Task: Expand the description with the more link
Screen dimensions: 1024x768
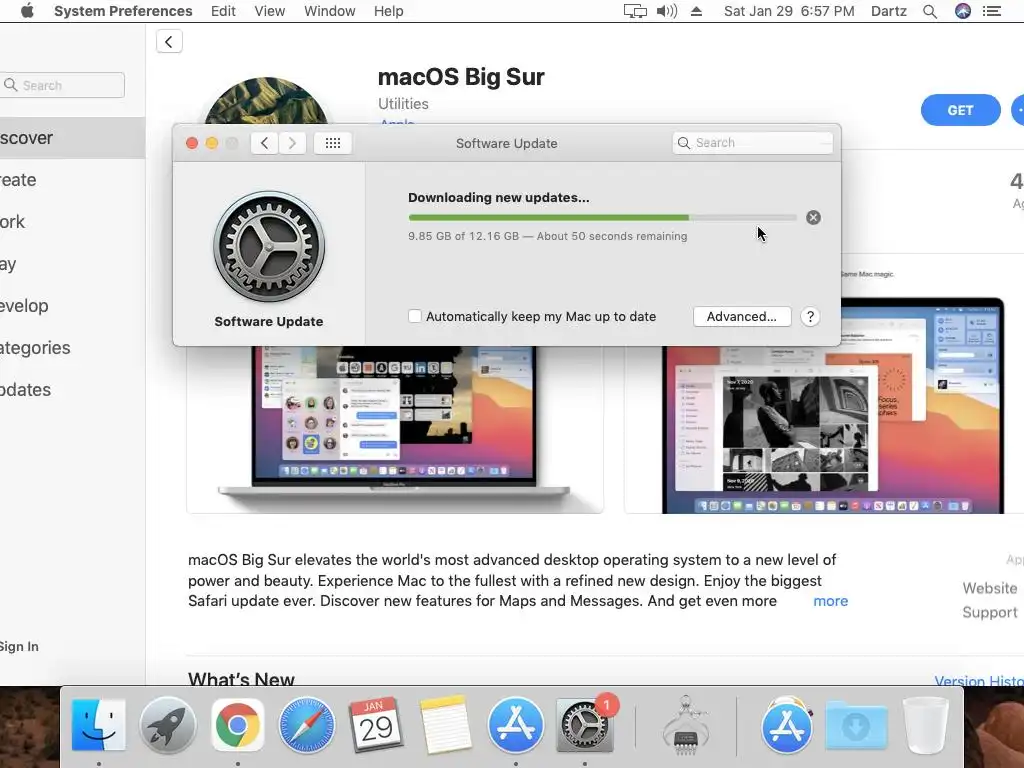Action: (831, 601)
